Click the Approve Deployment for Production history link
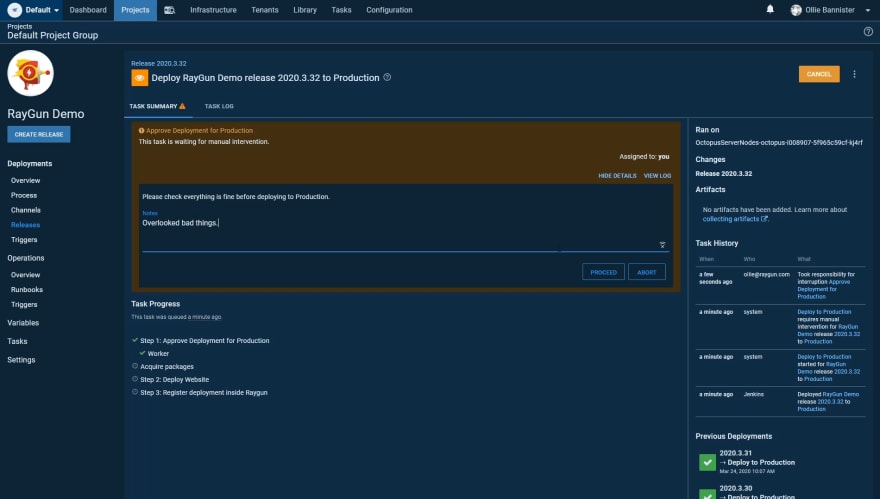880x499 pixels. pos(823,289)
